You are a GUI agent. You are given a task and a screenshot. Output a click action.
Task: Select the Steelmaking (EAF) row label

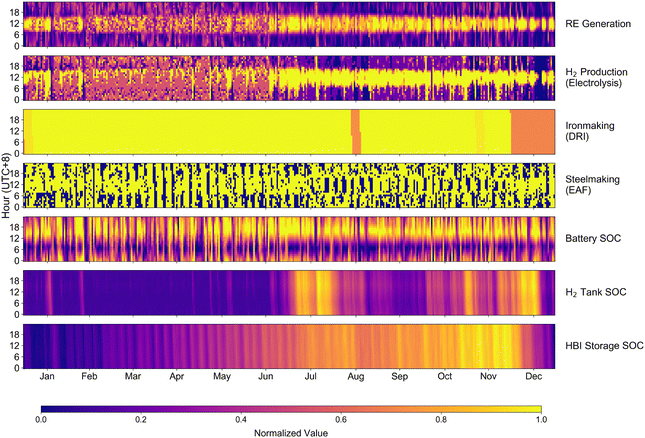click(592, 184)
